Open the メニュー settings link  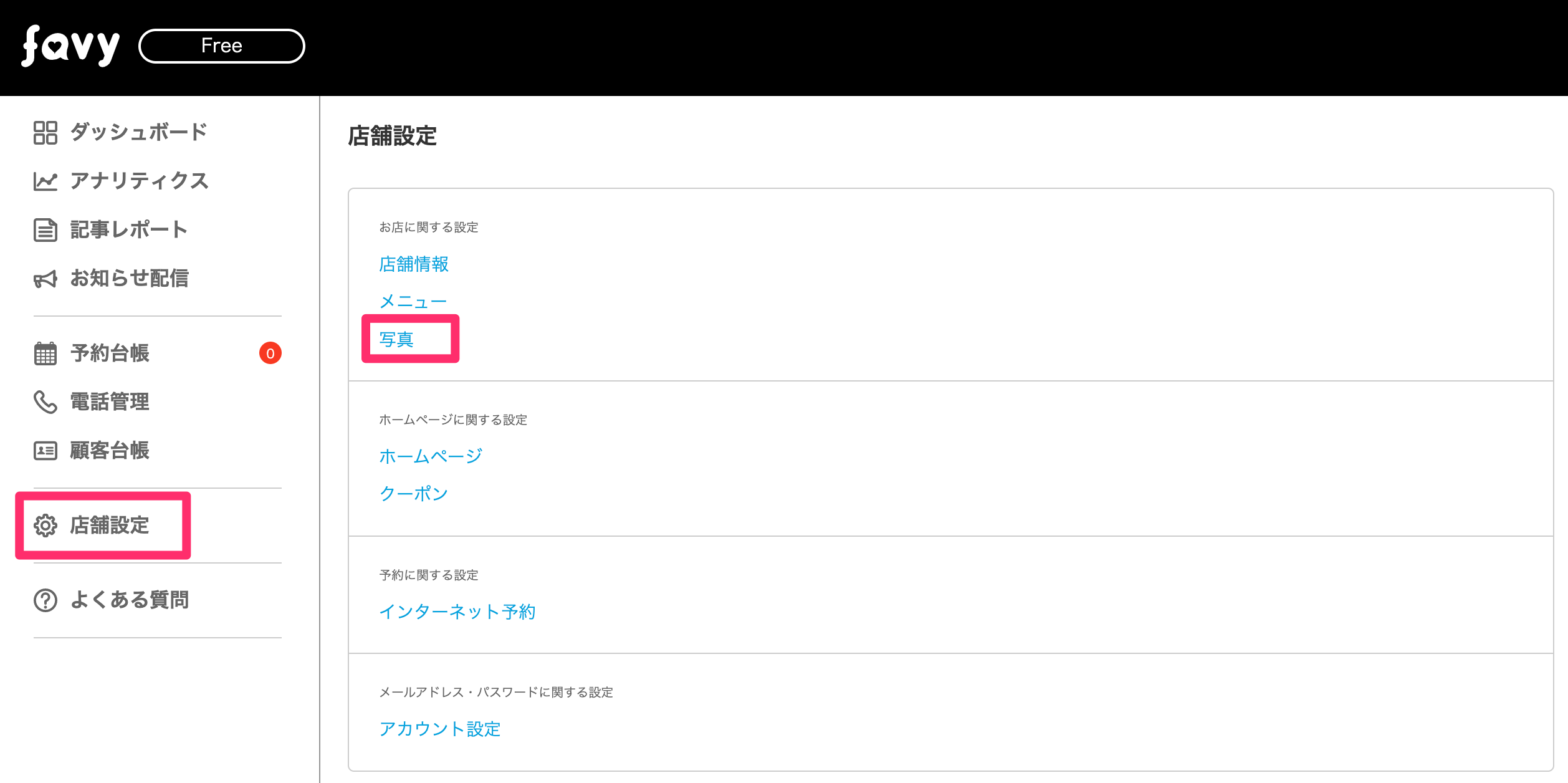pyautogui.click(x=413, y=302)
